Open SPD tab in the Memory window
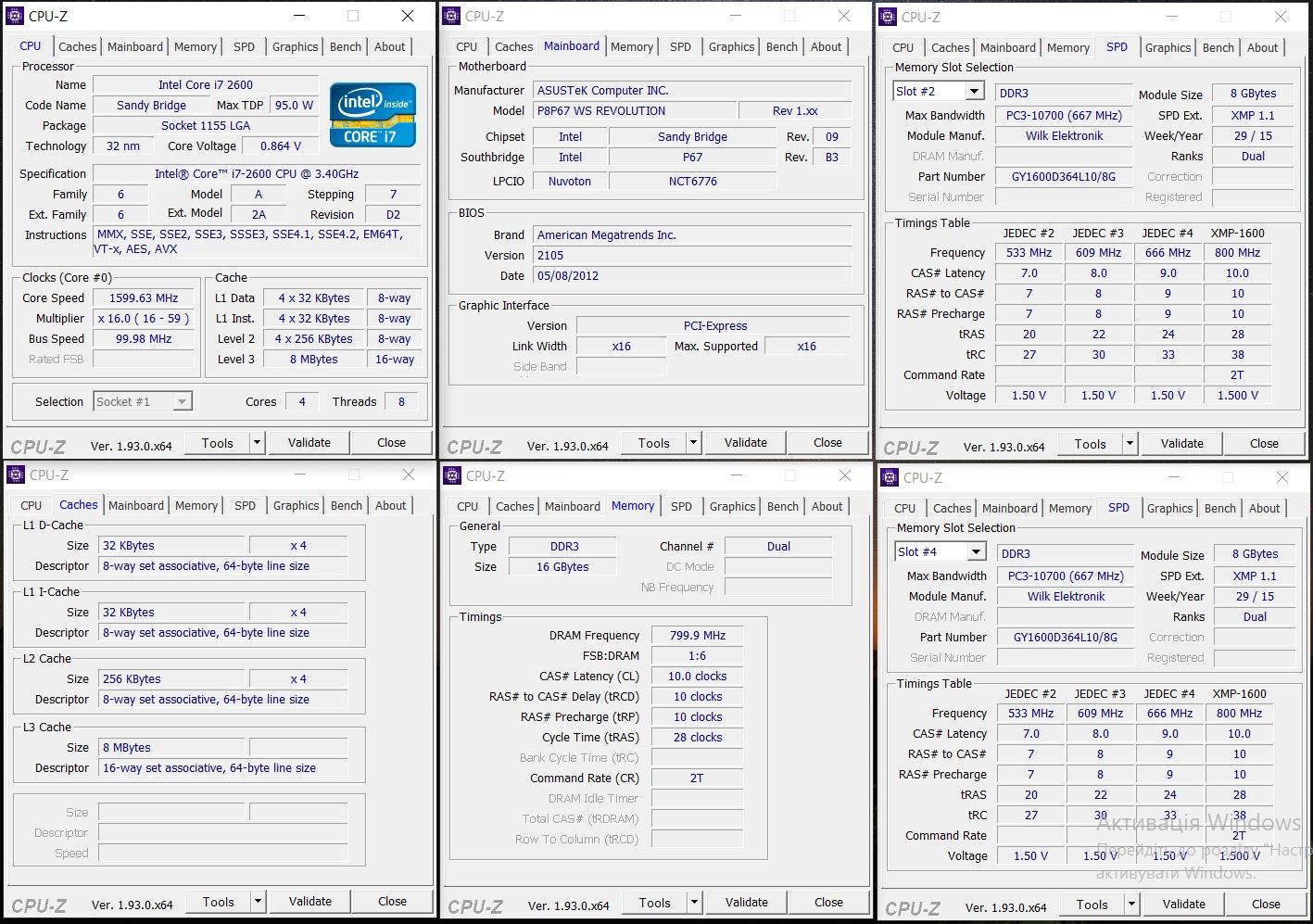 tap(681, 506)
